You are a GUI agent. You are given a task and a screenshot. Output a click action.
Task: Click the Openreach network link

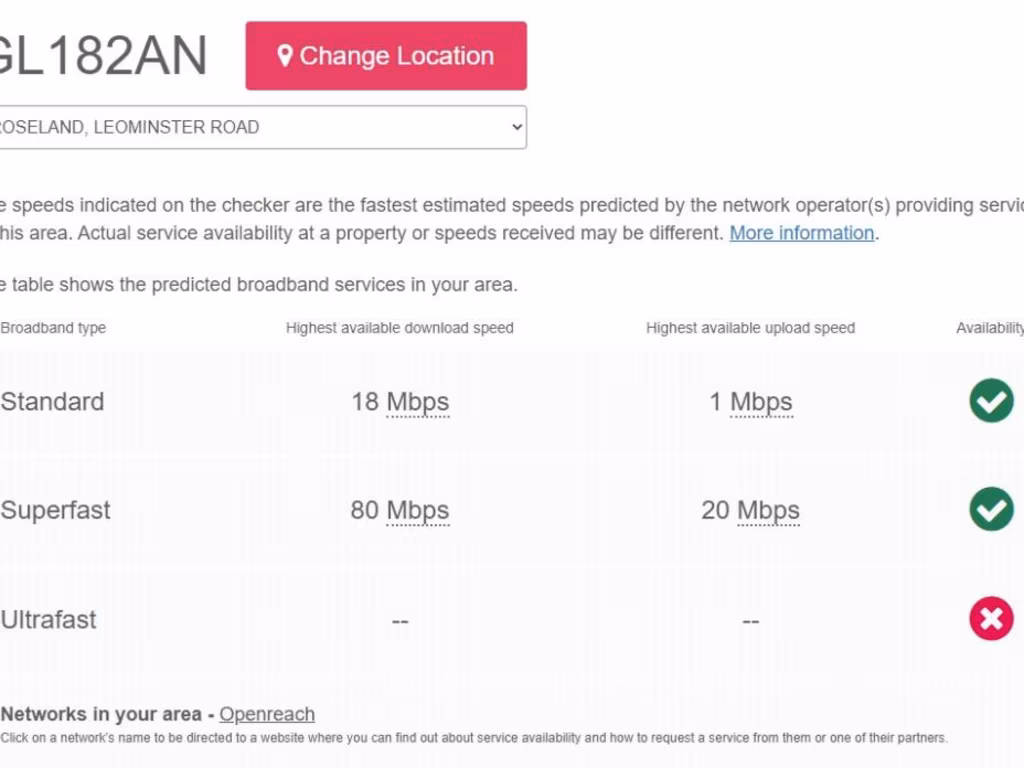267,714
